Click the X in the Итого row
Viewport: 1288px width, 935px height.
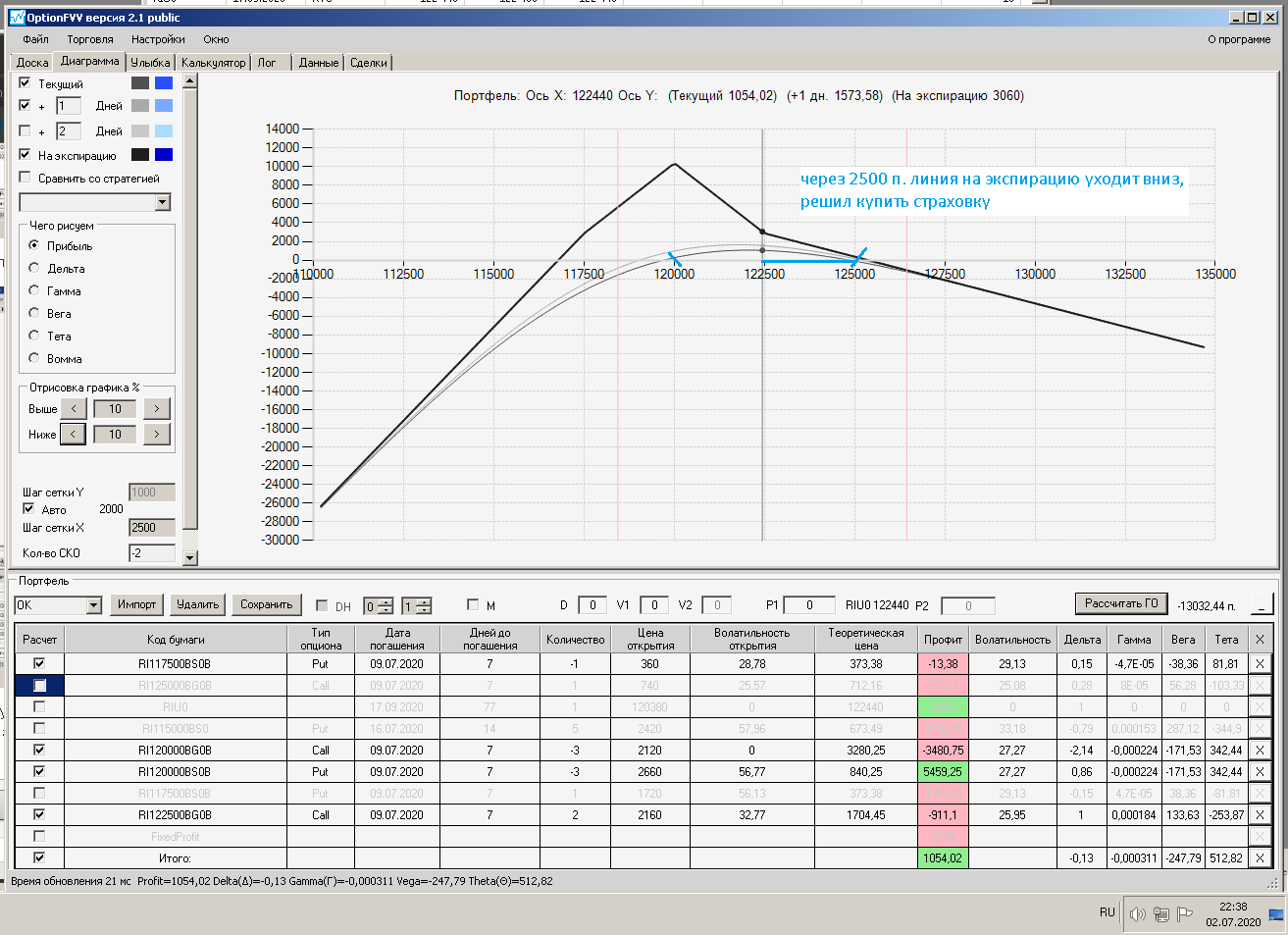click(x=1260, y=858)
